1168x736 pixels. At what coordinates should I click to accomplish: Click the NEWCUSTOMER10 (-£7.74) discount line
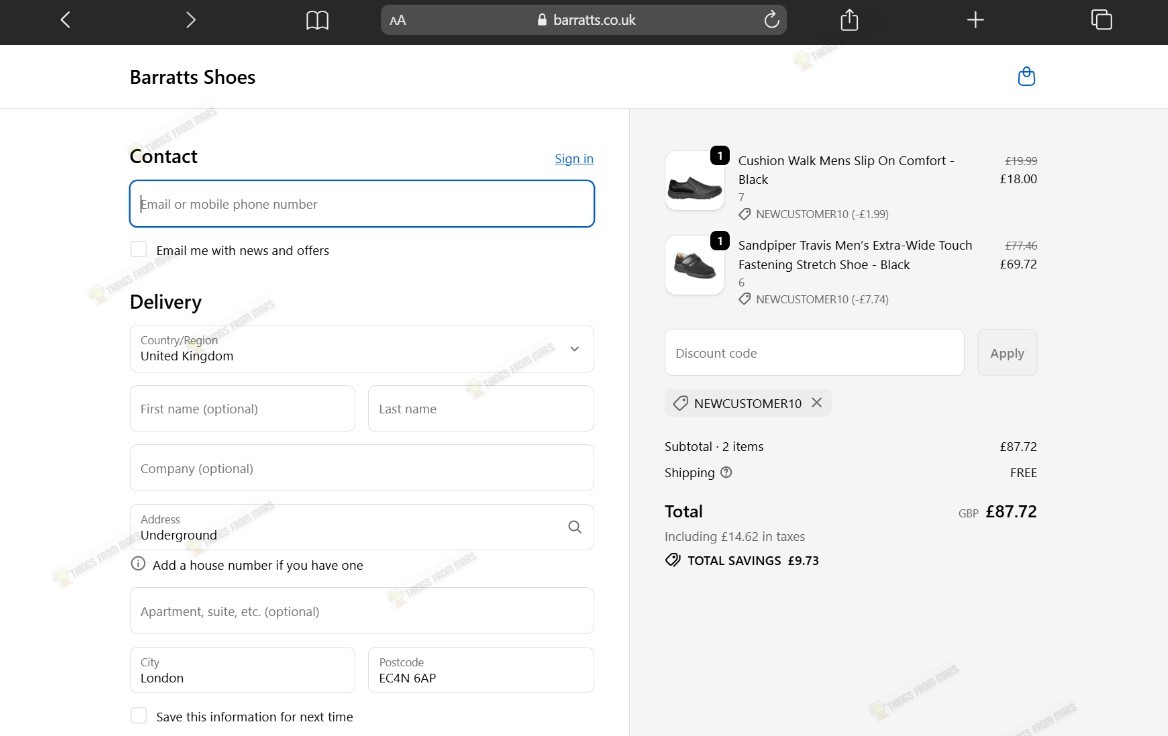[813, 299]
